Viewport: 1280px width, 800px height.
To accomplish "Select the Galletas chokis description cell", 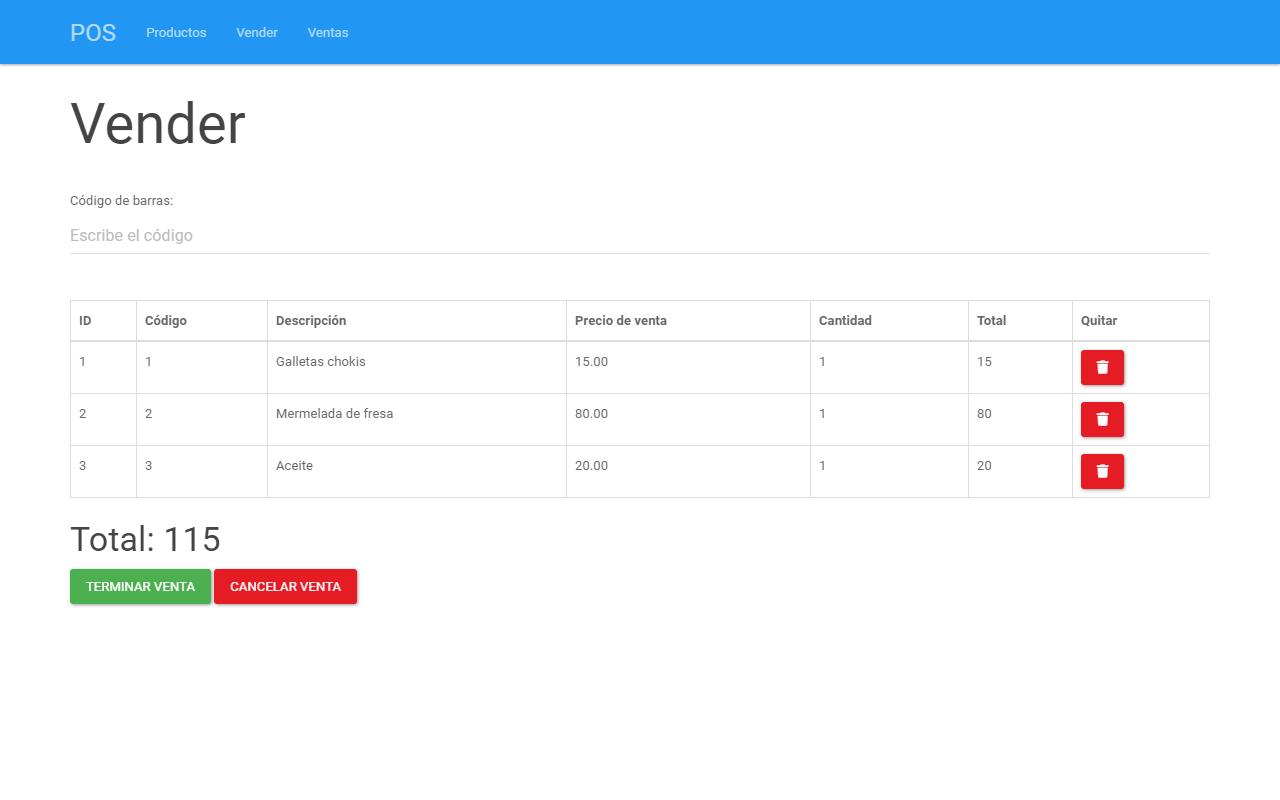I will point(321,362).
